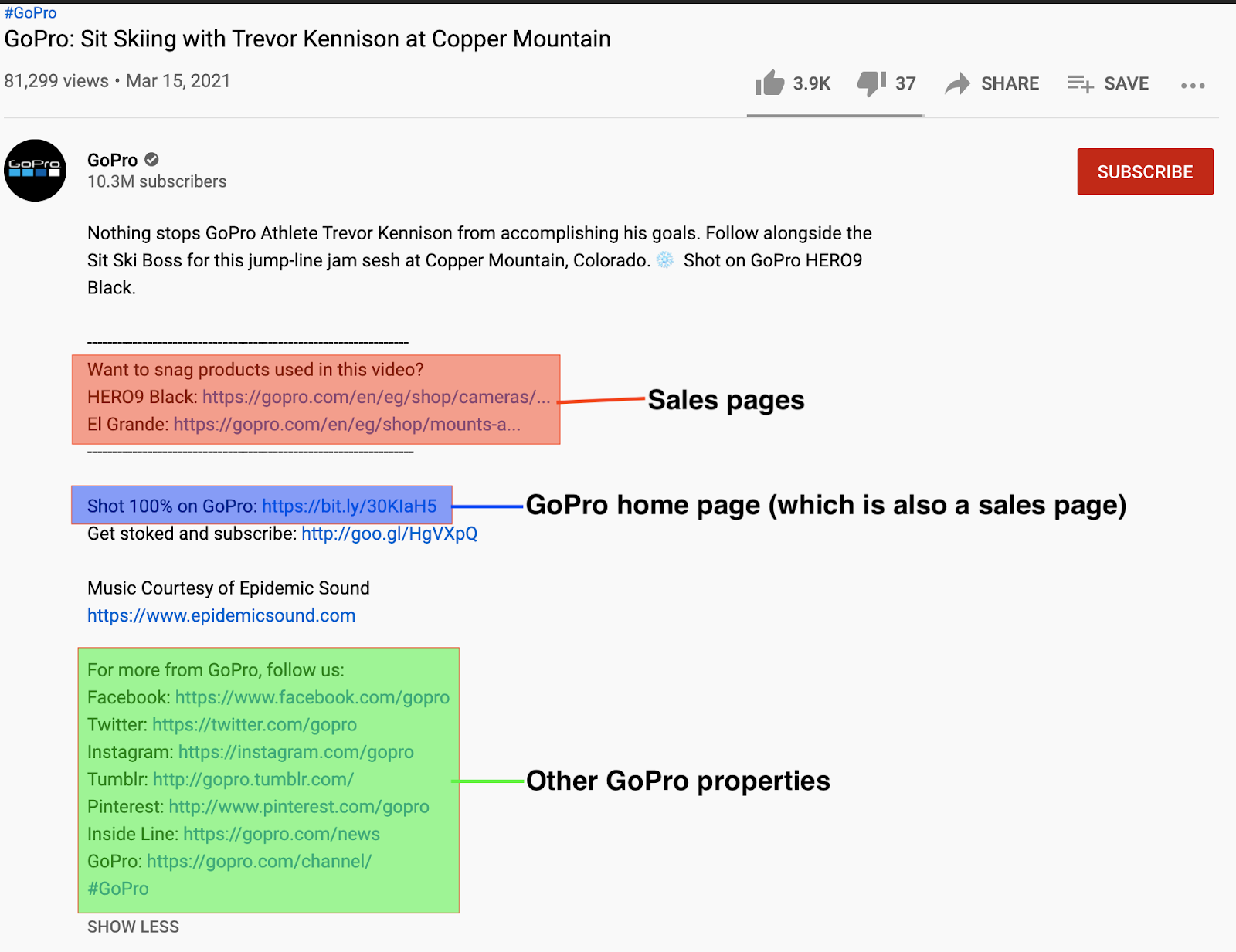
Task: Open the gopro.com/channel link
Action: pos(260,861)
